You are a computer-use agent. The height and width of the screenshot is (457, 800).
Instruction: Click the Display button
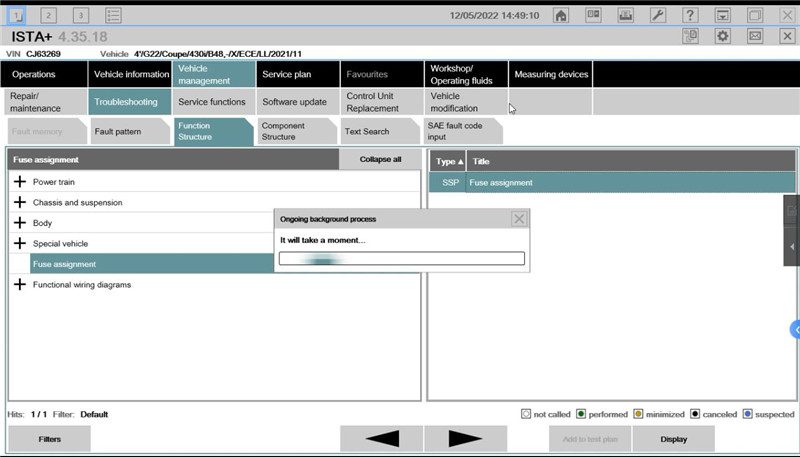point(673,439)
